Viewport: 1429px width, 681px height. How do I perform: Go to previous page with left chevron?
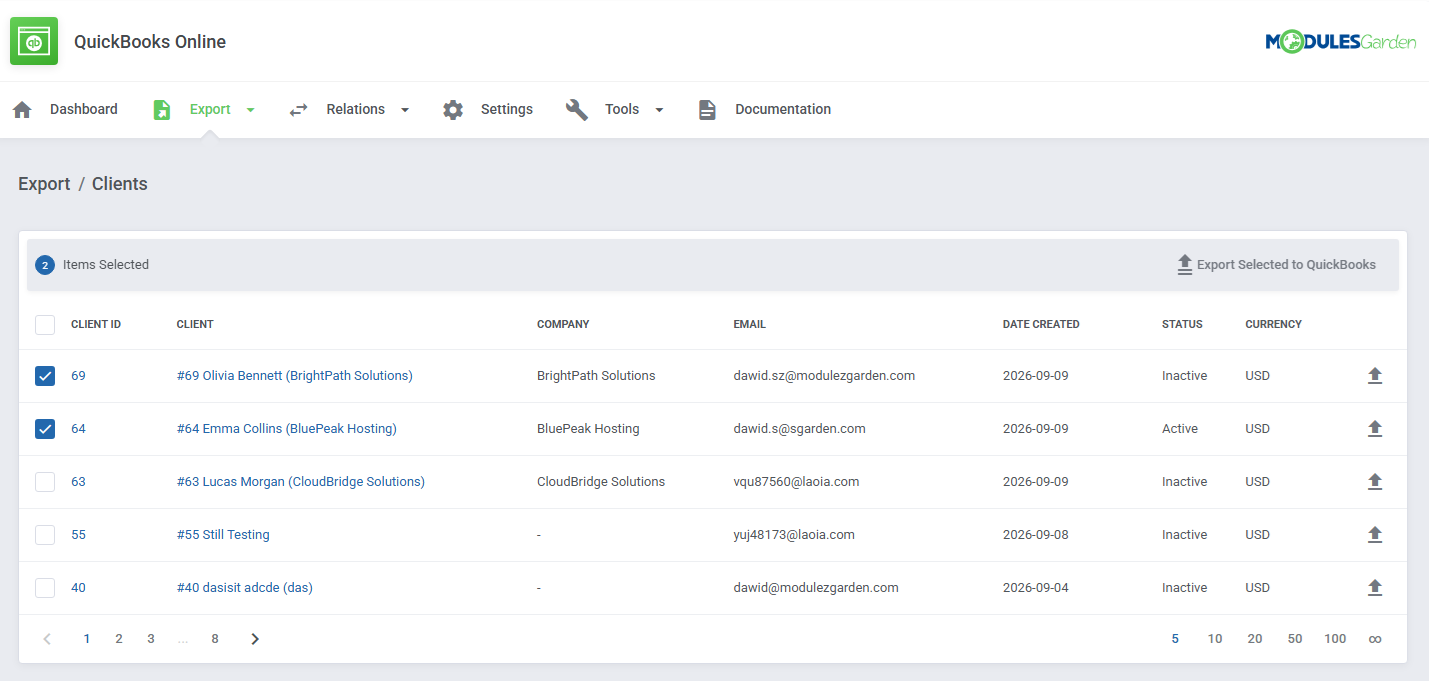click(47, 639)
